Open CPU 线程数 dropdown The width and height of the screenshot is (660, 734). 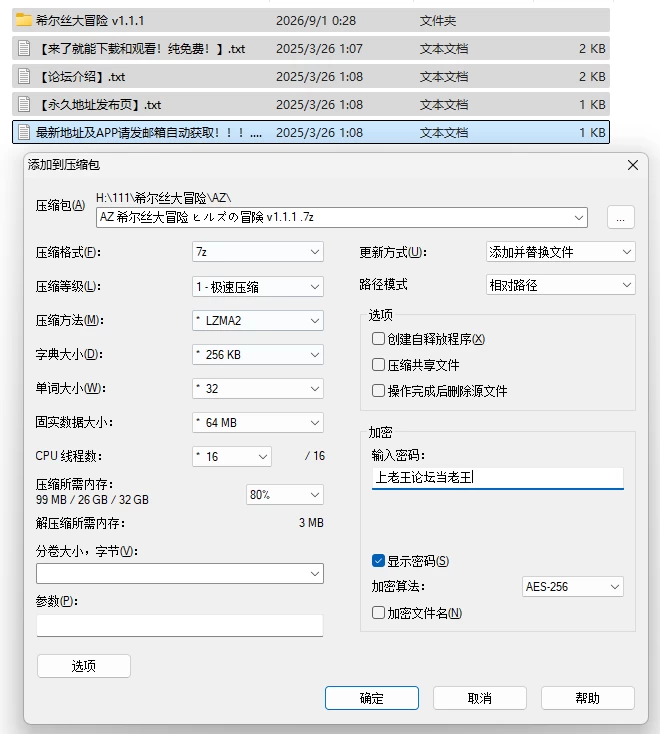tap(232, 456)
